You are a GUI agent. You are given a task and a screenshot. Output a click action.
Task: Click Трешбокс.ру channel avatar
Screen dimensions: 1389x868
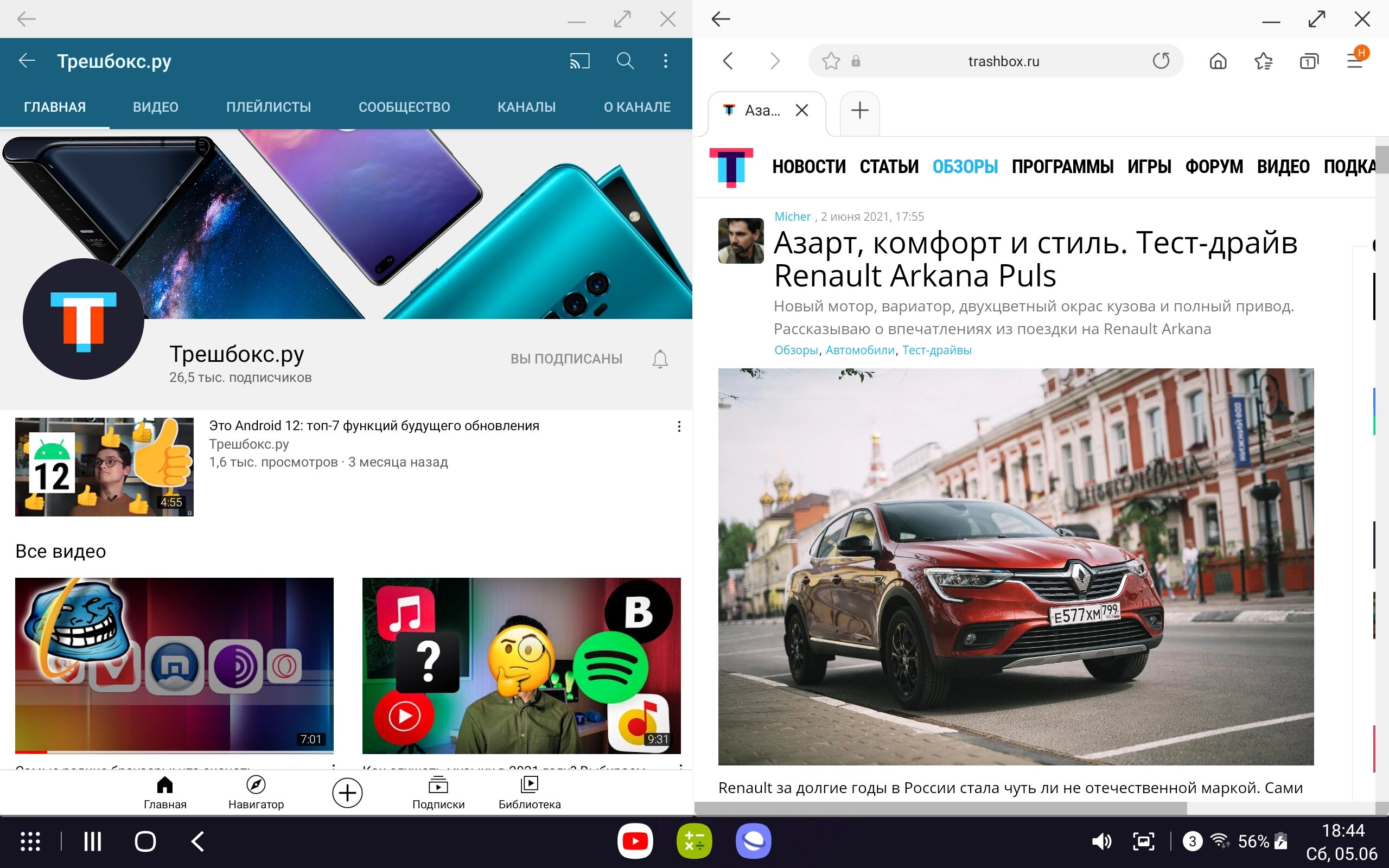pyautogui.click(x=83, y=318)
